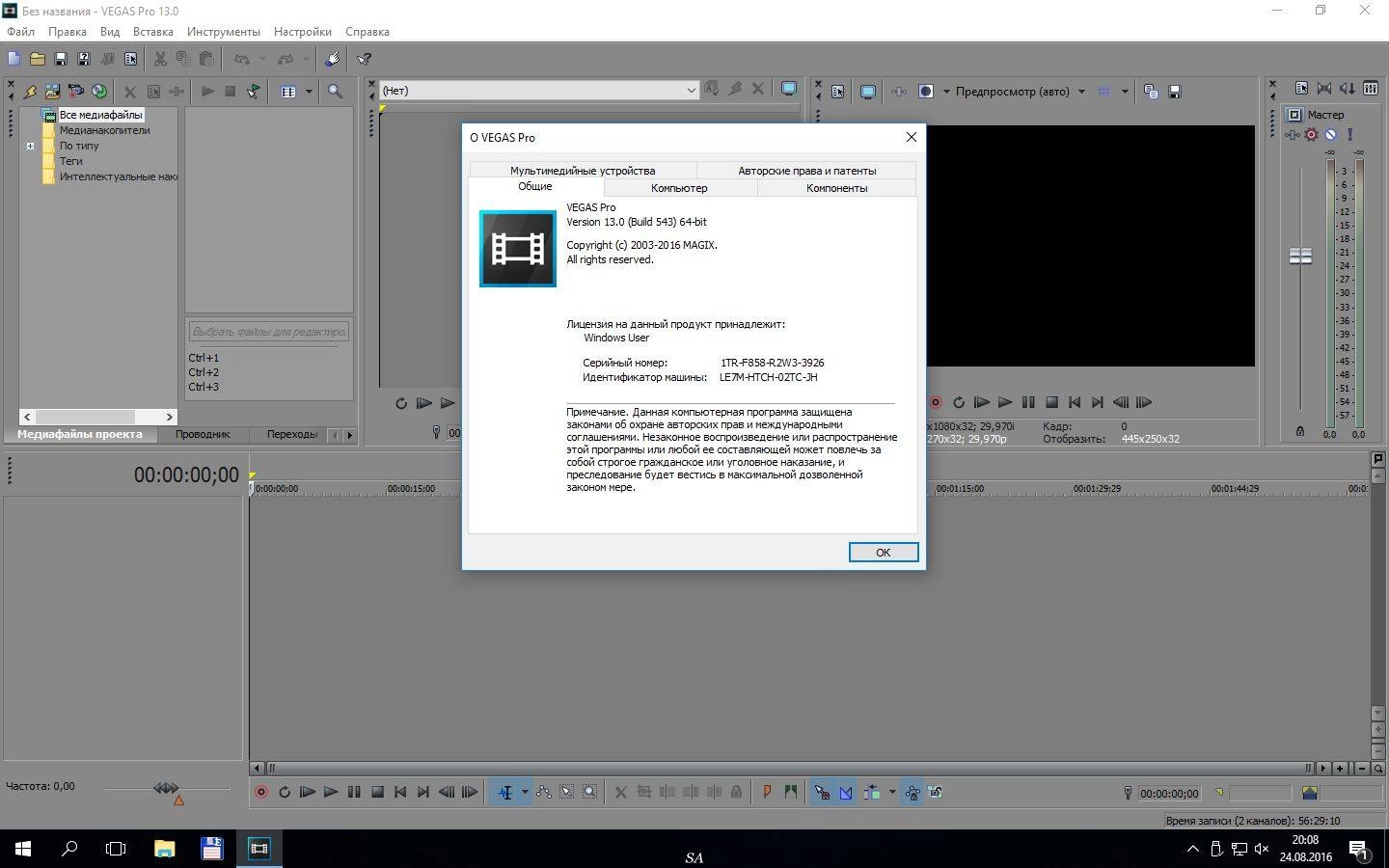1389x868 pixels.
Task: Click Record button in timeline transport
Action: click(x=261, y=792)
